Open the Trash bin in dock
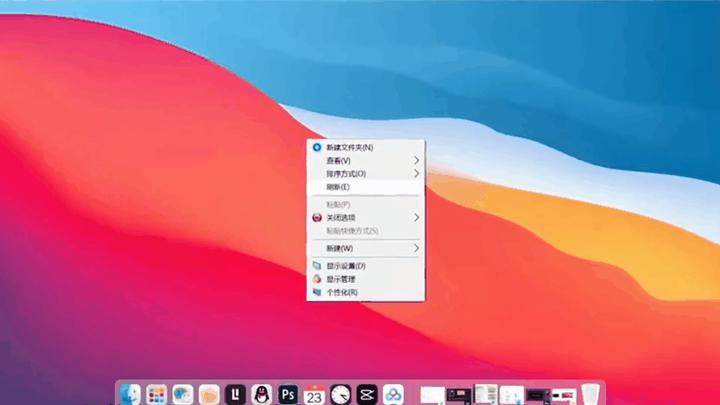The image size is (720, 405). [x=590, y=394]
